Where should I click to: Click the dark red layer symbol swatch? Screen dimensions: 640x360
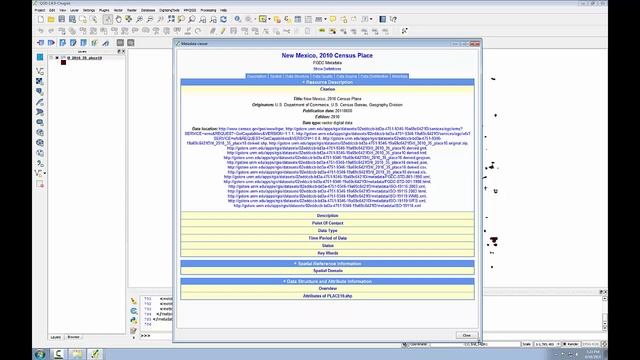click(x=63, y=62)
